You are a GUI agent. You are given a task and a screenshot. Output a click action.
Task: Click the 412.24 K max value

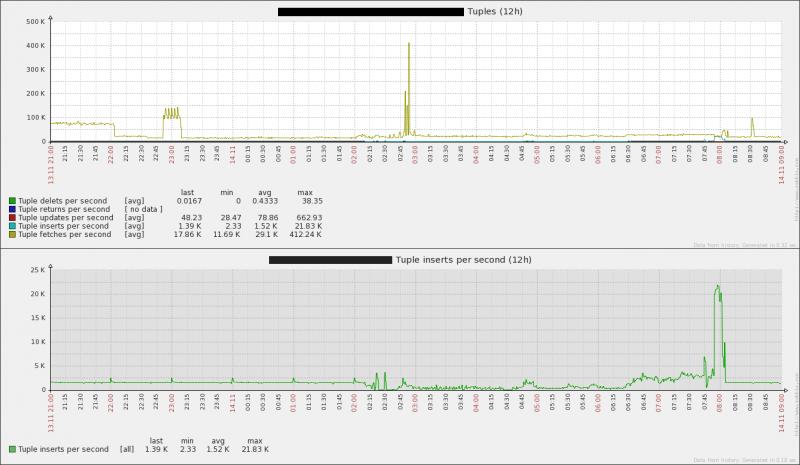pyautogui.click(x=306, y=234)
